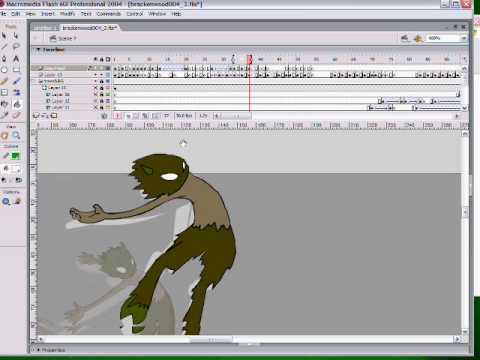The image size is (480, 360).
Task: Switch to the brackenwood document tab
Action: [x=89, y=28]
